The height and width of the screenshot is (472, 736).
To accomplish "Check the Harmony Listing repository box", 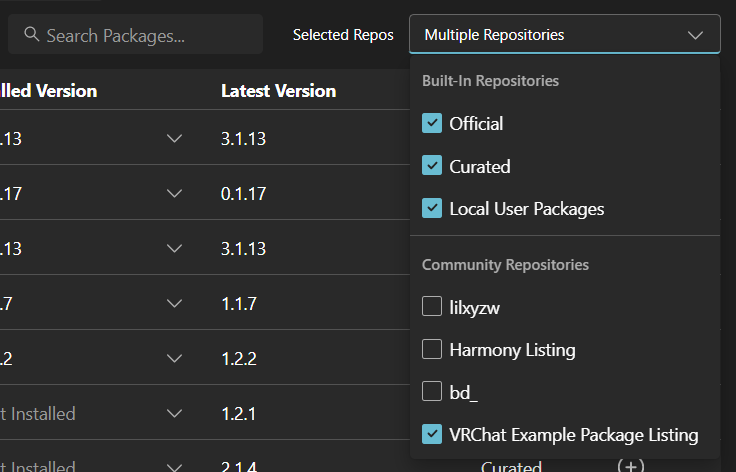I will click(x=432, y=349).
